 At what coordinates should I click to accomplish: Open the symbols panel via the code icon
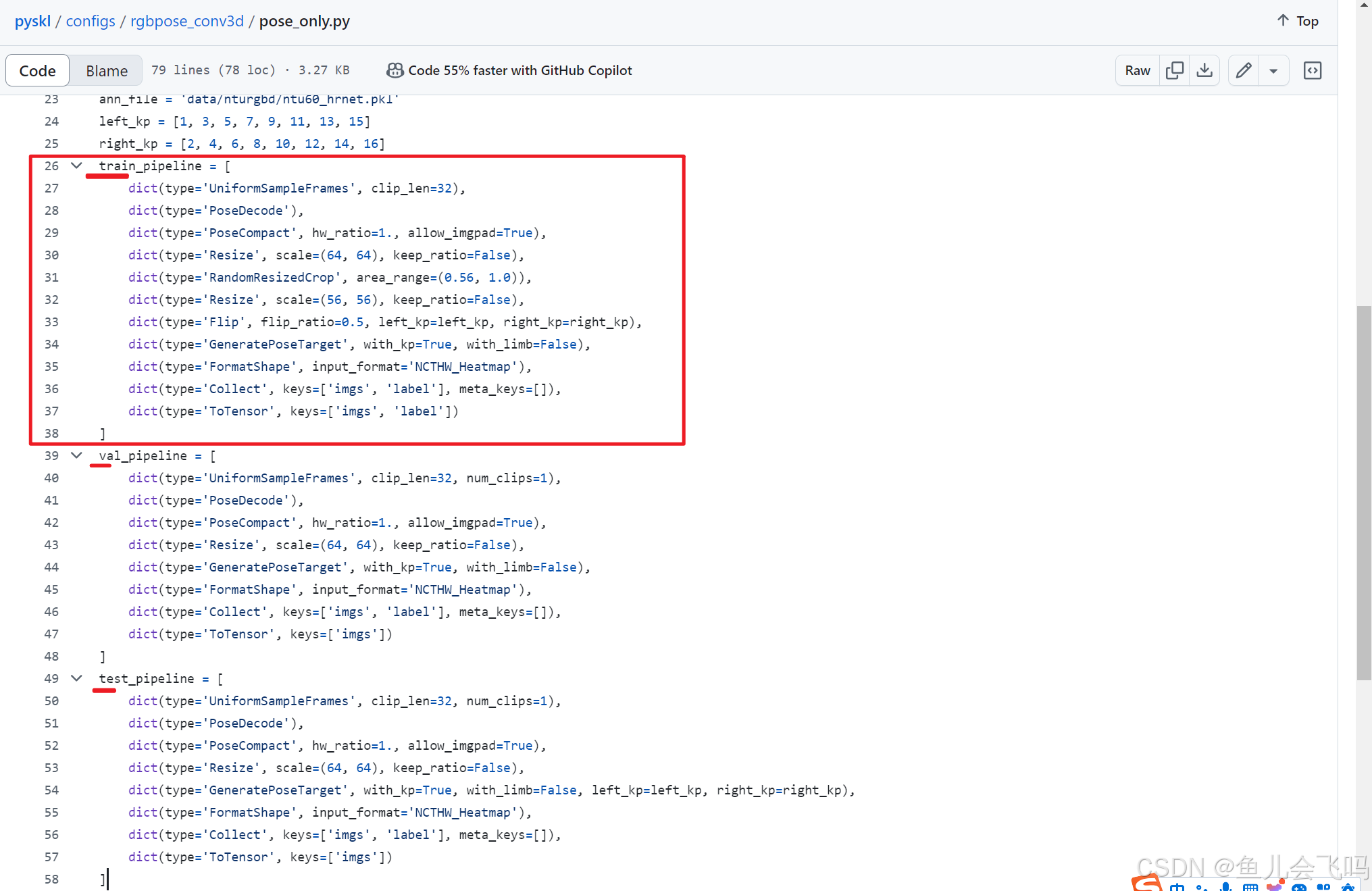click(x=1313, y=70)
